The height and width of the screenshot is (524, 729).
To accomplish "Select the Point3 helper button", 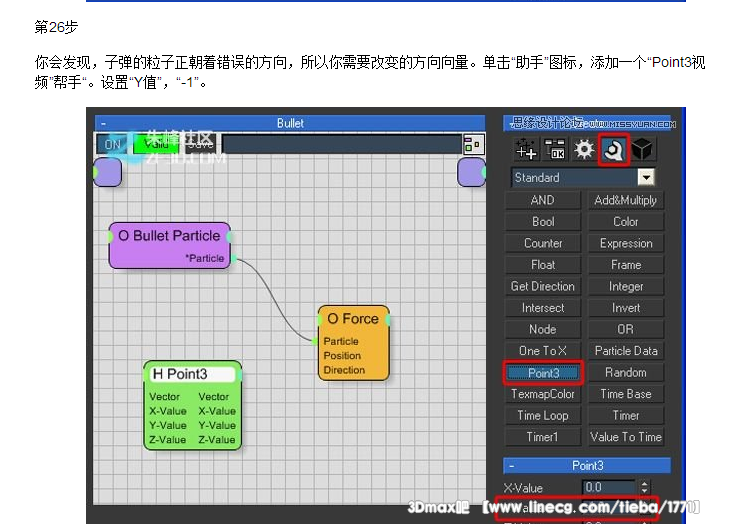I will click(x=543, y=373).
